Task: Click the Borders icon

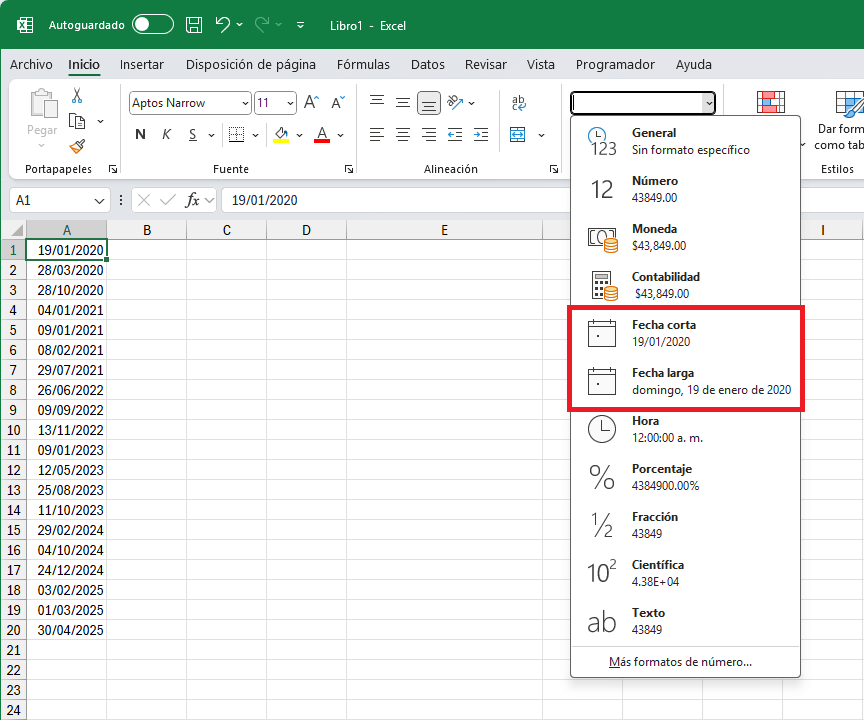Action: pos(236,134)
